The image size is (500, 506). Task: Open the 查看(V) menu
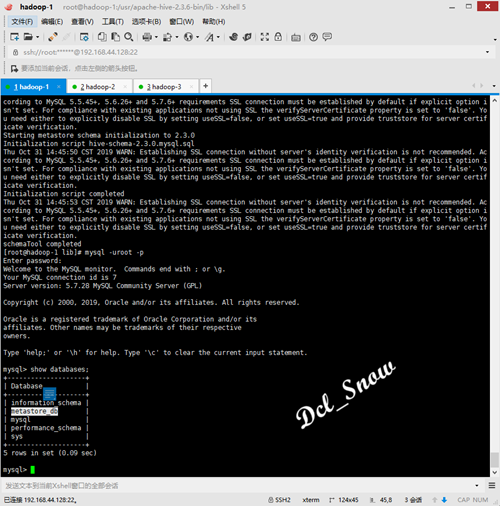pyautogui.click(x=82, y=22)
